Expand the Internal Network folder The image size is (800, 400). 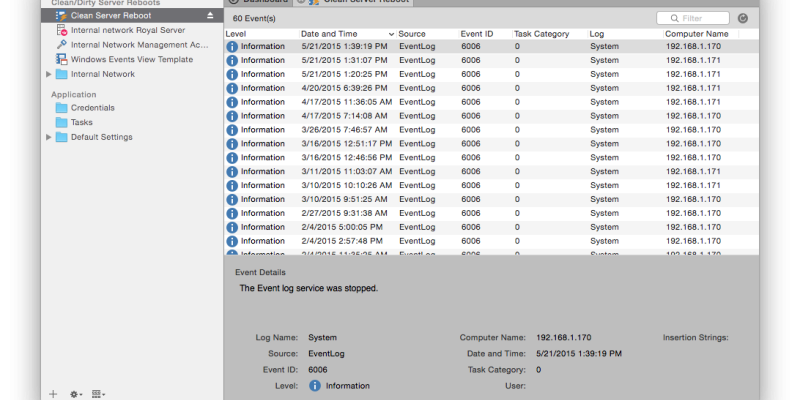pos(49,74)
